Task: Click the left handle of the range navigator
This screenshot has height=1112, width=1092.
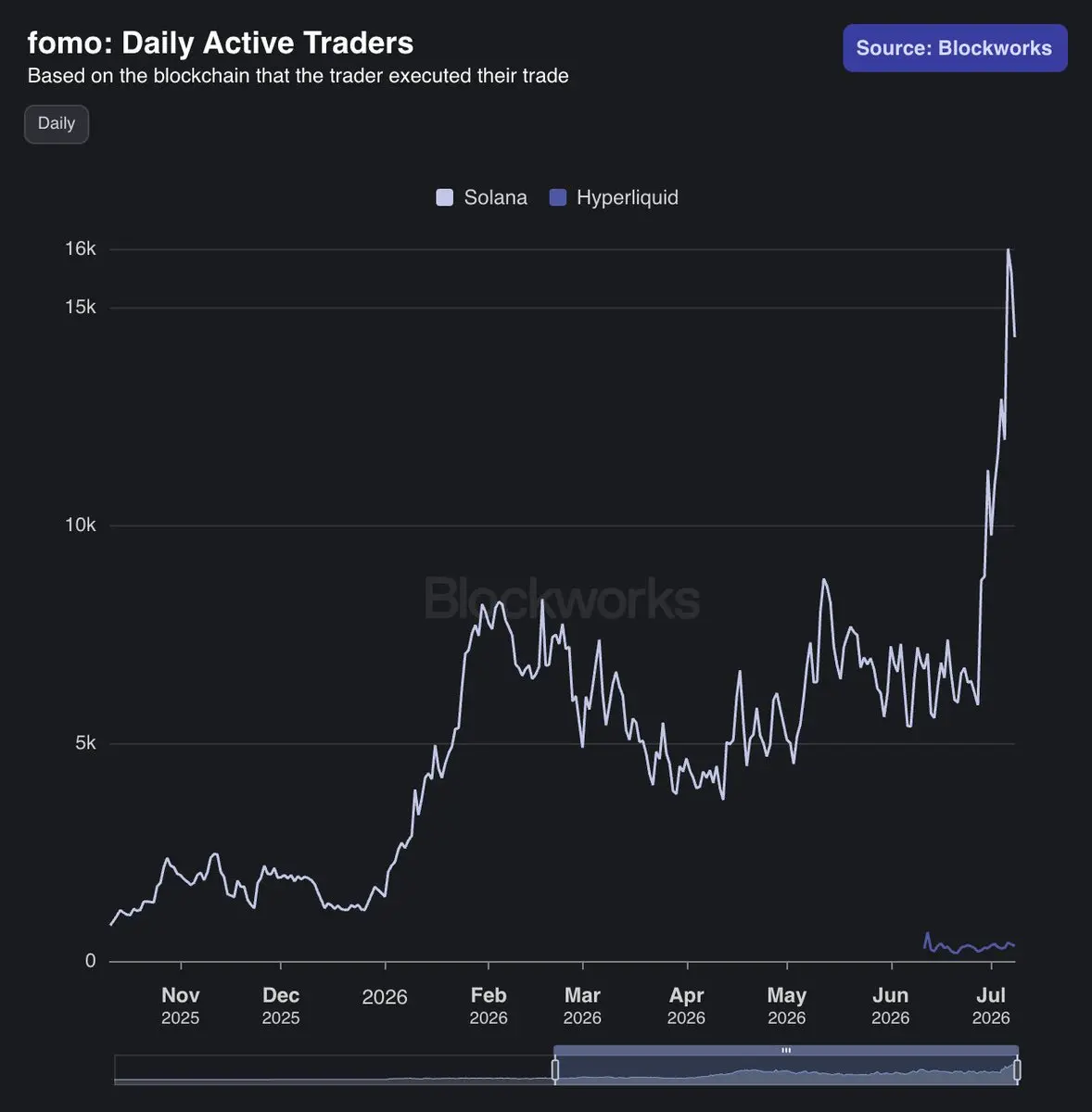Action: 555,1070
